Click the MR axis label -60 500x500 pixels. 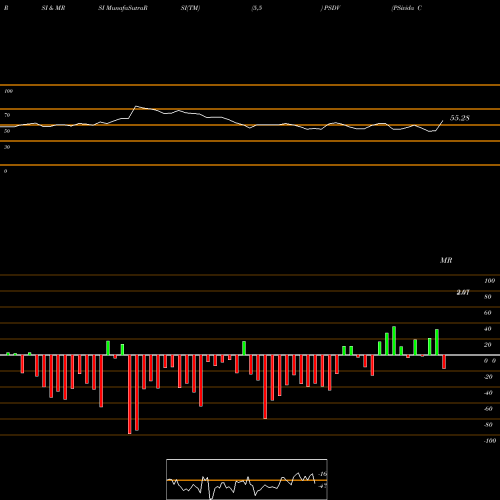coord(488,409)
